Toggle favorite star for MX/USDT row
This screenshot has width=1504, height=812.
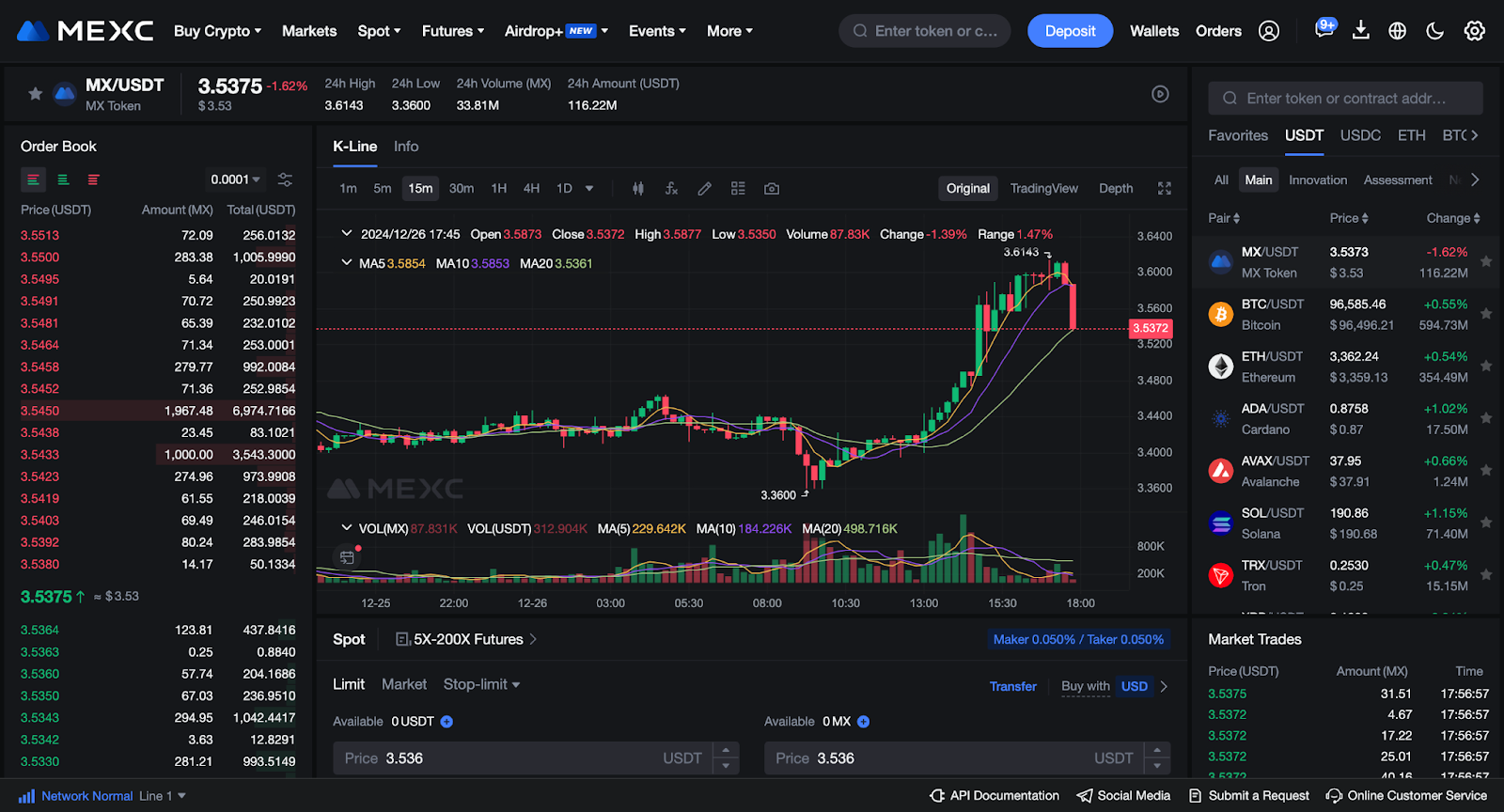1486,261
